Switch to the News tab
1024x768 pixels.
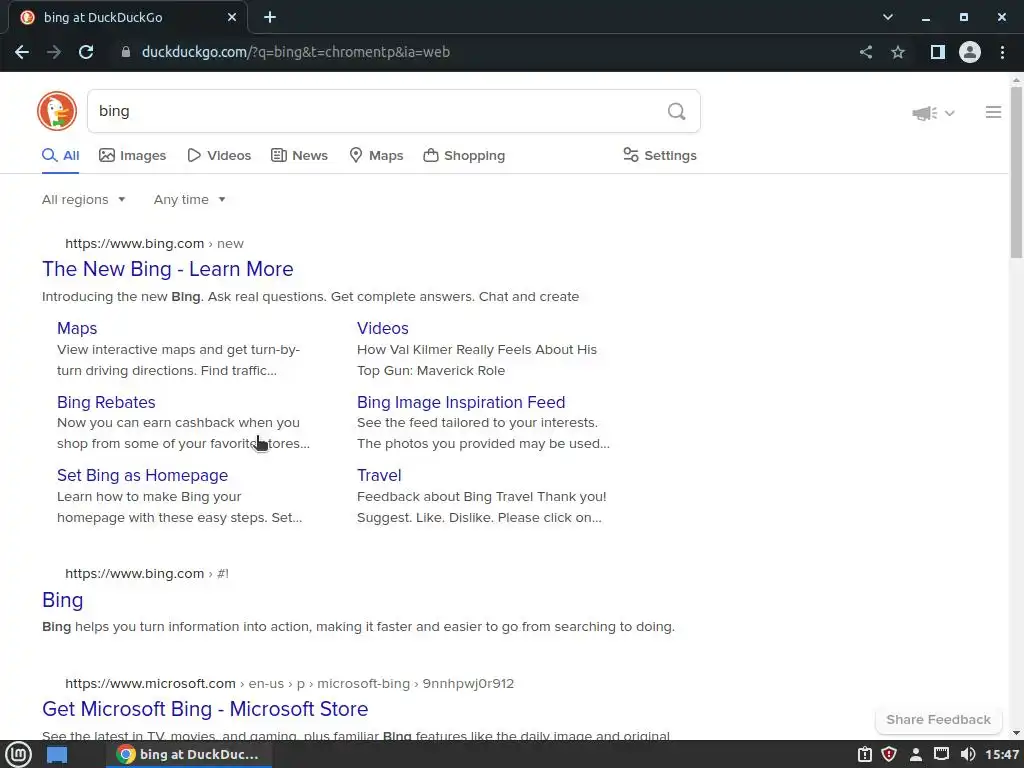[x=300, y=155]
